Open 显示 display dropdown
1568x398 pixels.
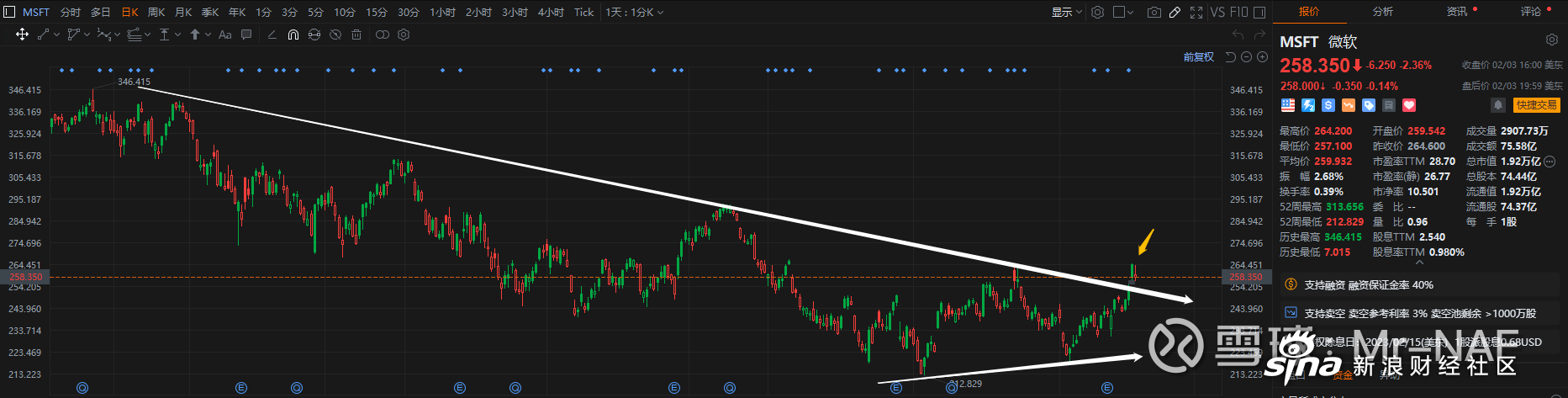click(x=1066, y=12)
